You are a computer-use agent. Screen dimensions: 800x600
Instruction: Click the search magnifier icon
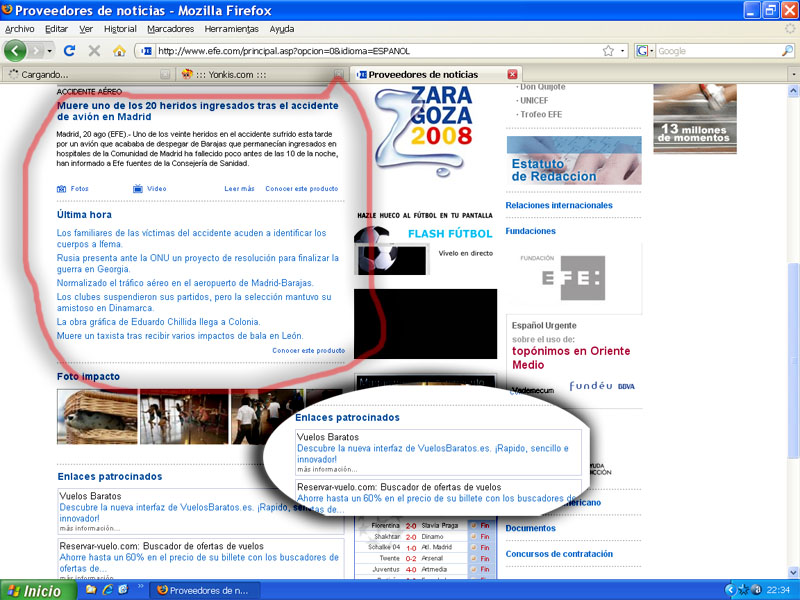pos(787,51)
